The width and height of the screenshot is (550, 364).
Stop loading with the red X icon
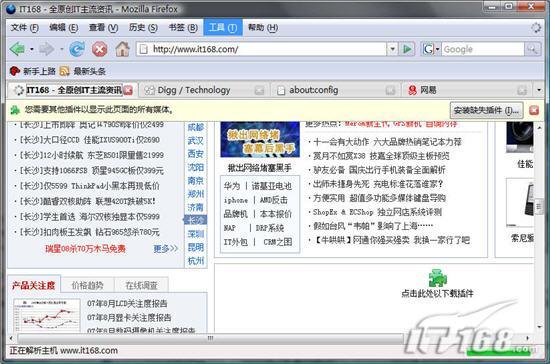(x=100, y=49)
